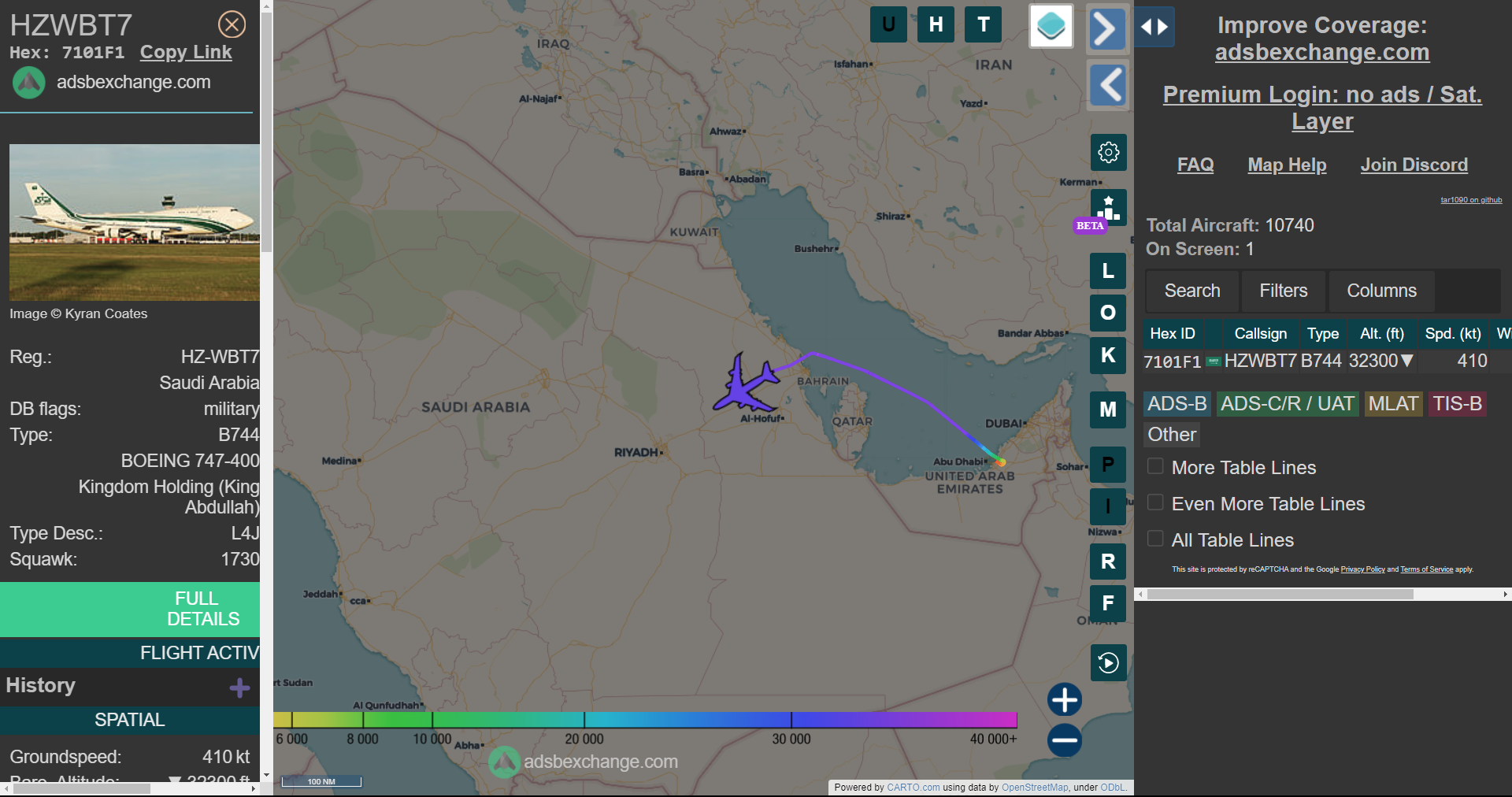Zoom out the map with minus button

1065,740
